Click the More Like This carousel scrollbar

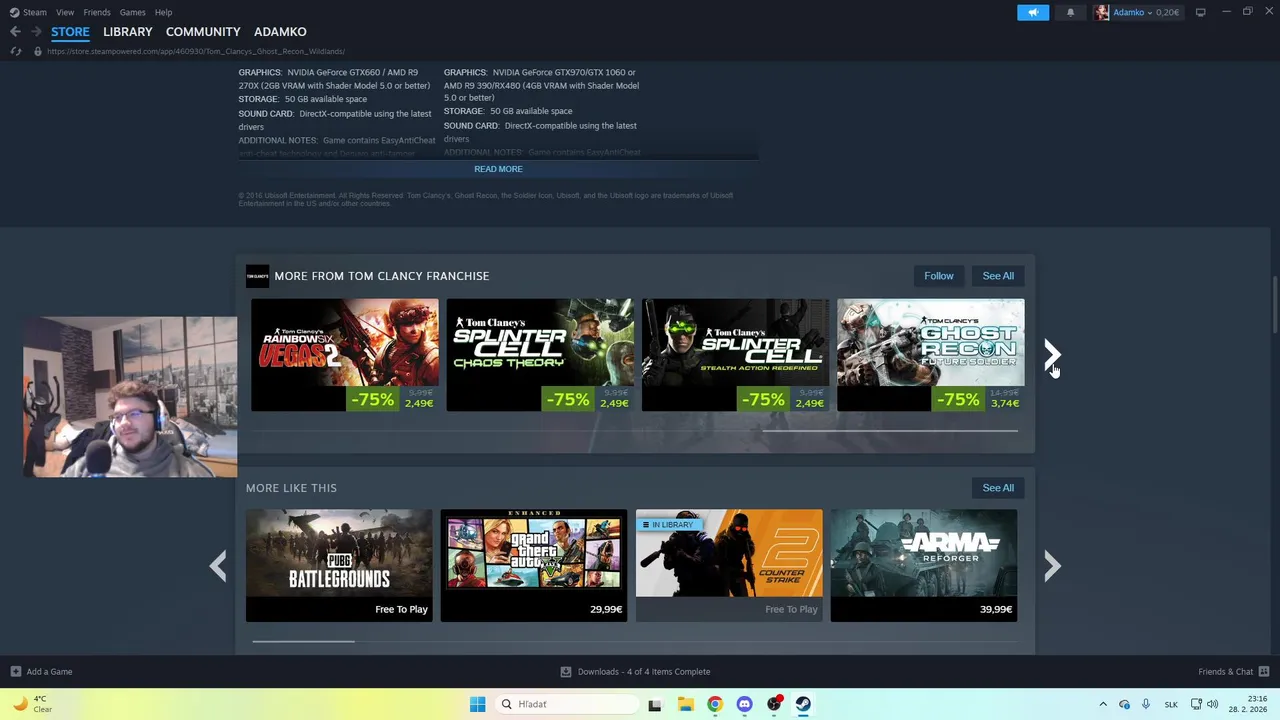(x=303, y=641)
